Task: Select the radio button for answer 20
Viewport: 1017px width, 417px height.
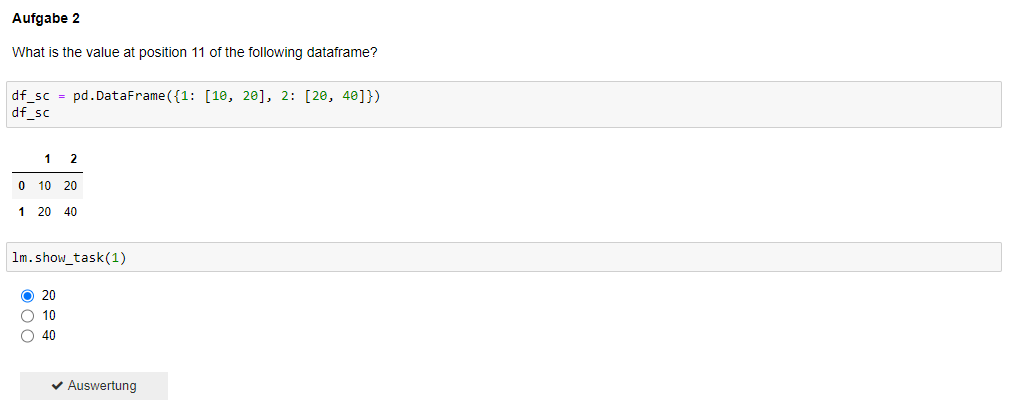Action: (x=27, y=296)
